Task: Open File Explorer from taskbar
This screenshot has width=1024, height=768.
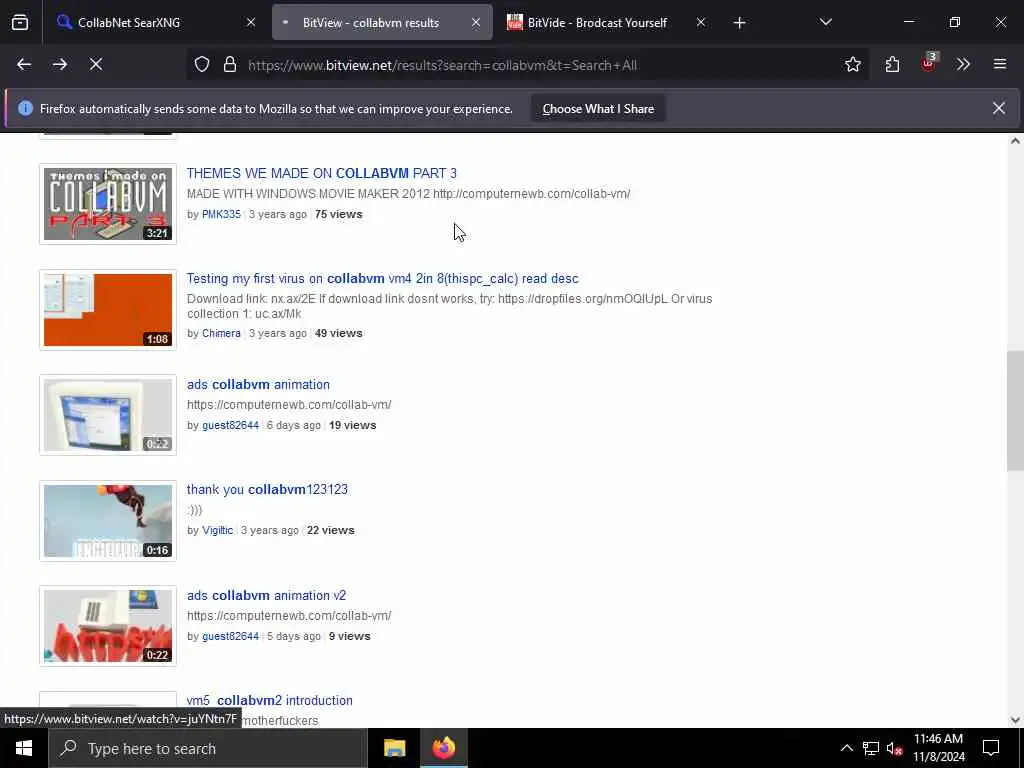Action: pos(394,748)
